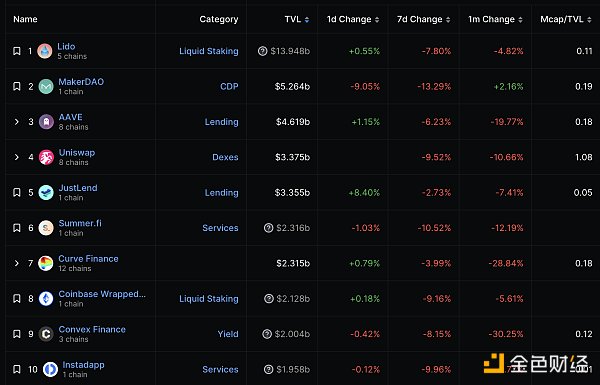Toggle the bookmark for JustLend
The image size is (600, 385).
pos(17,192)
